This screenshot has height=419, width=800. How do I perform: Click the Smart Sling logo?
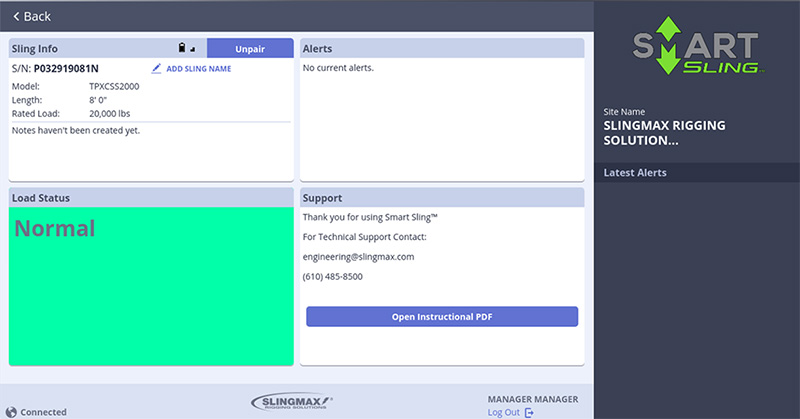coord(696,46)
